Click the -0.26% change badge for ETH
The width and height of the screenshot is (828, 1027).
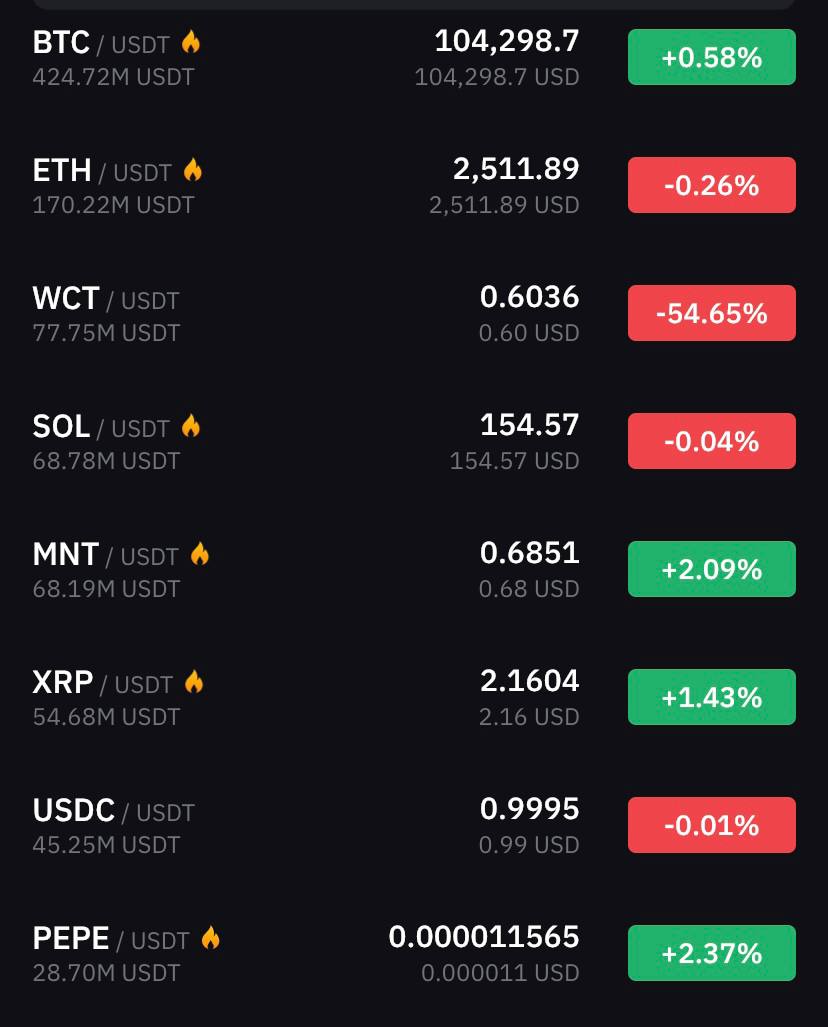point(711,185)
